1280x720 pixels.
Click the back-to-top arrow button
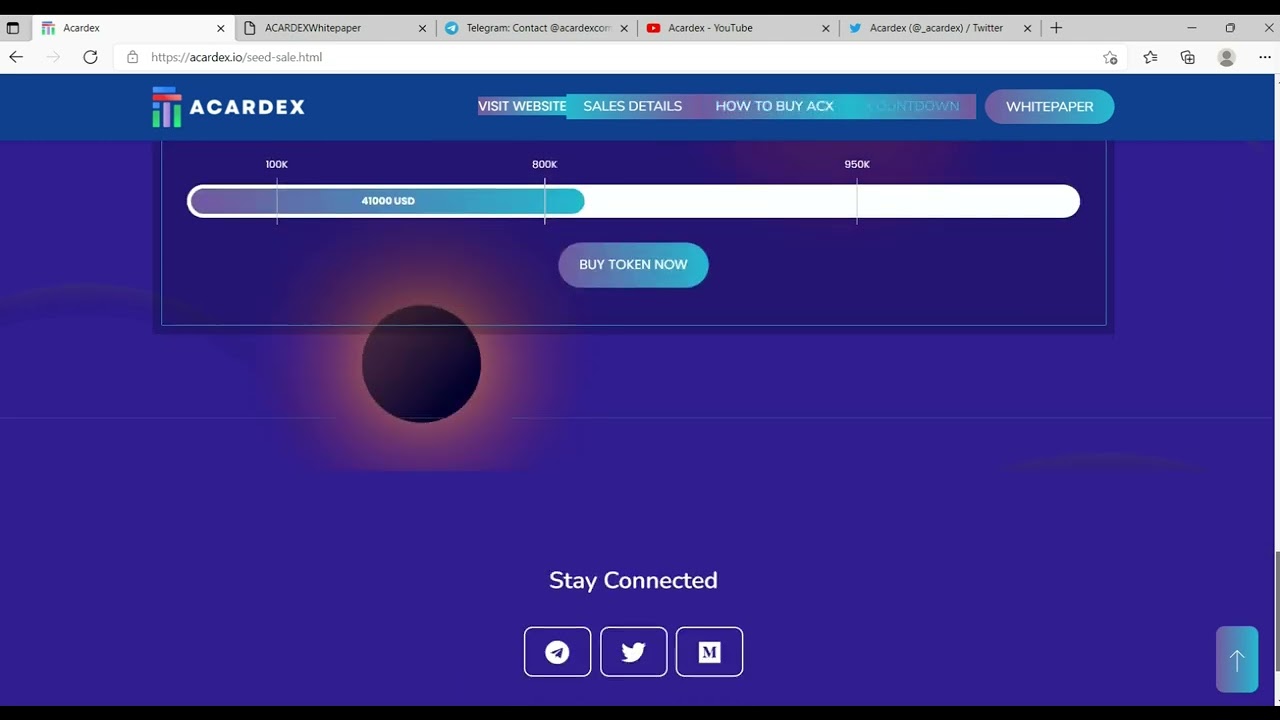click(x=1237, y=660)
